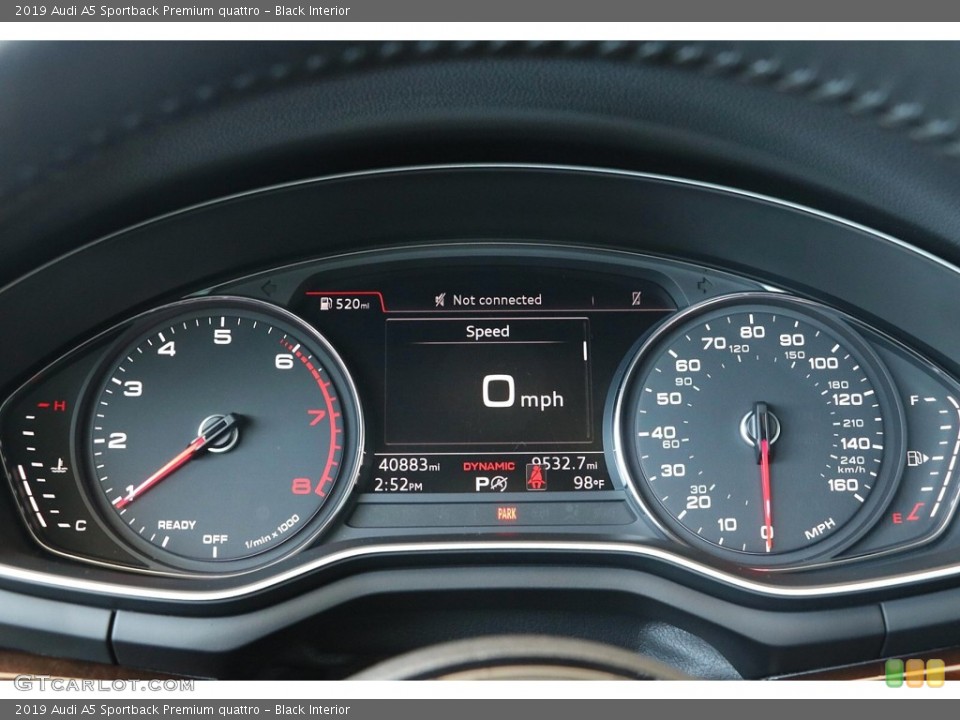The image size is (960, 720).
Task: Click the F mark on fuel gauge
Action: [x=914, y=400]
